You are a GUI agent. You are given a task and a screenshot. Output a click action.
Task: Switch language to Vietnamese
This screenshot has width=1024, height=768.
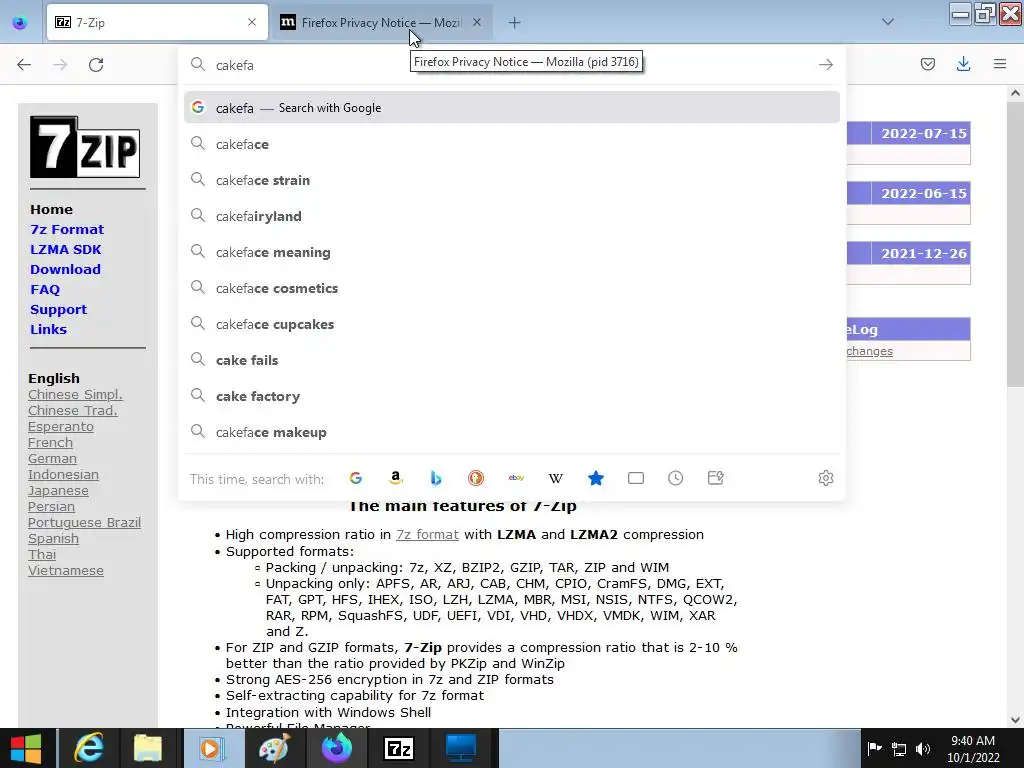(x=66, y=570)
